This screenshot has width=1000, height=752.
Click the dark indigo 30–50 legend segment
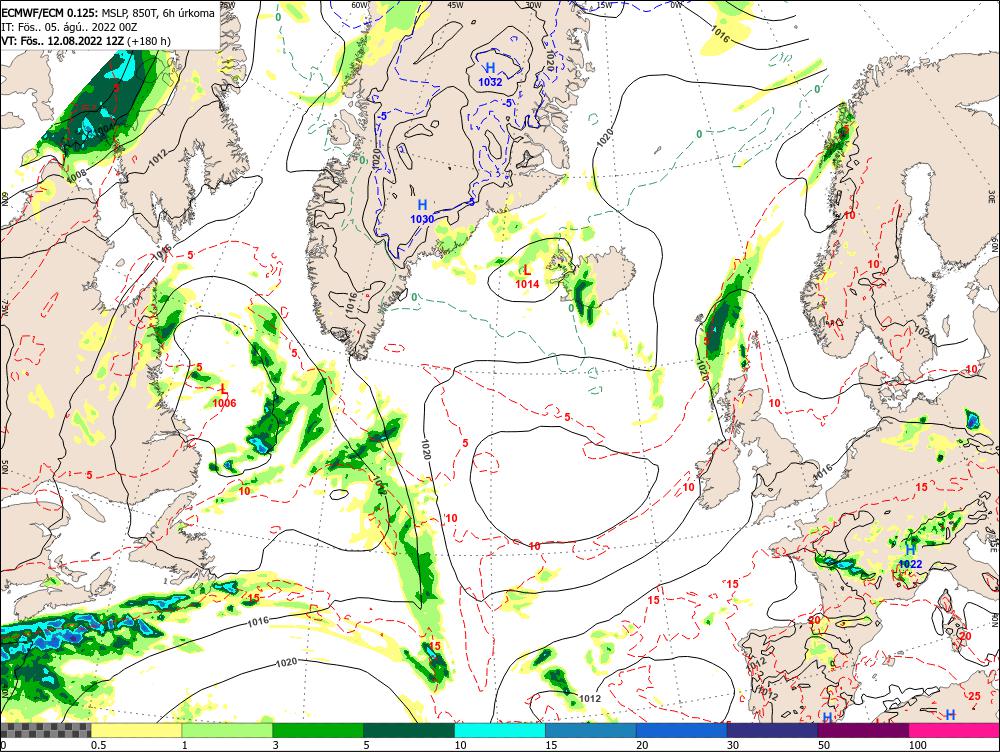772,730
